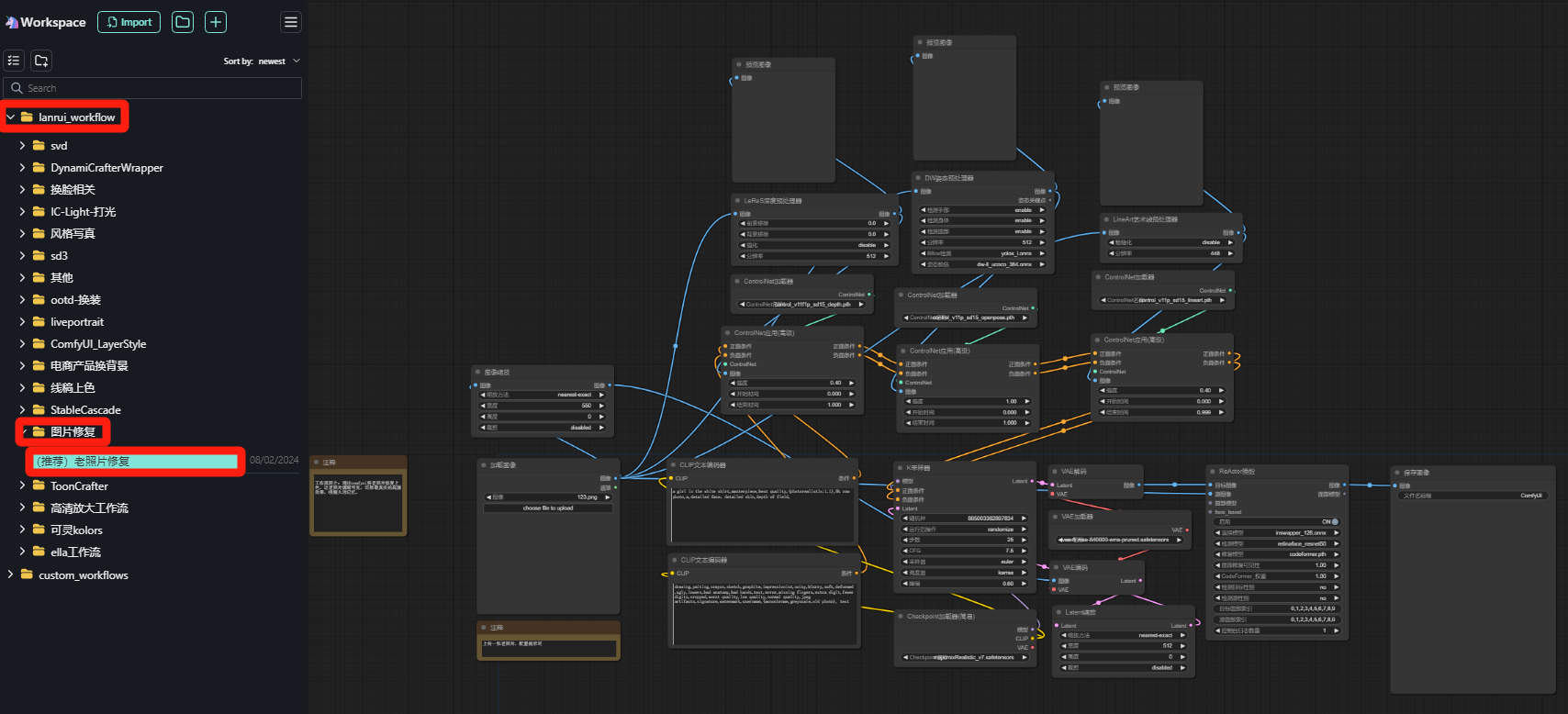The image size is (1568, 714).
Task: Select the 电商产品换背景 folder row
Action: point(152,365)
